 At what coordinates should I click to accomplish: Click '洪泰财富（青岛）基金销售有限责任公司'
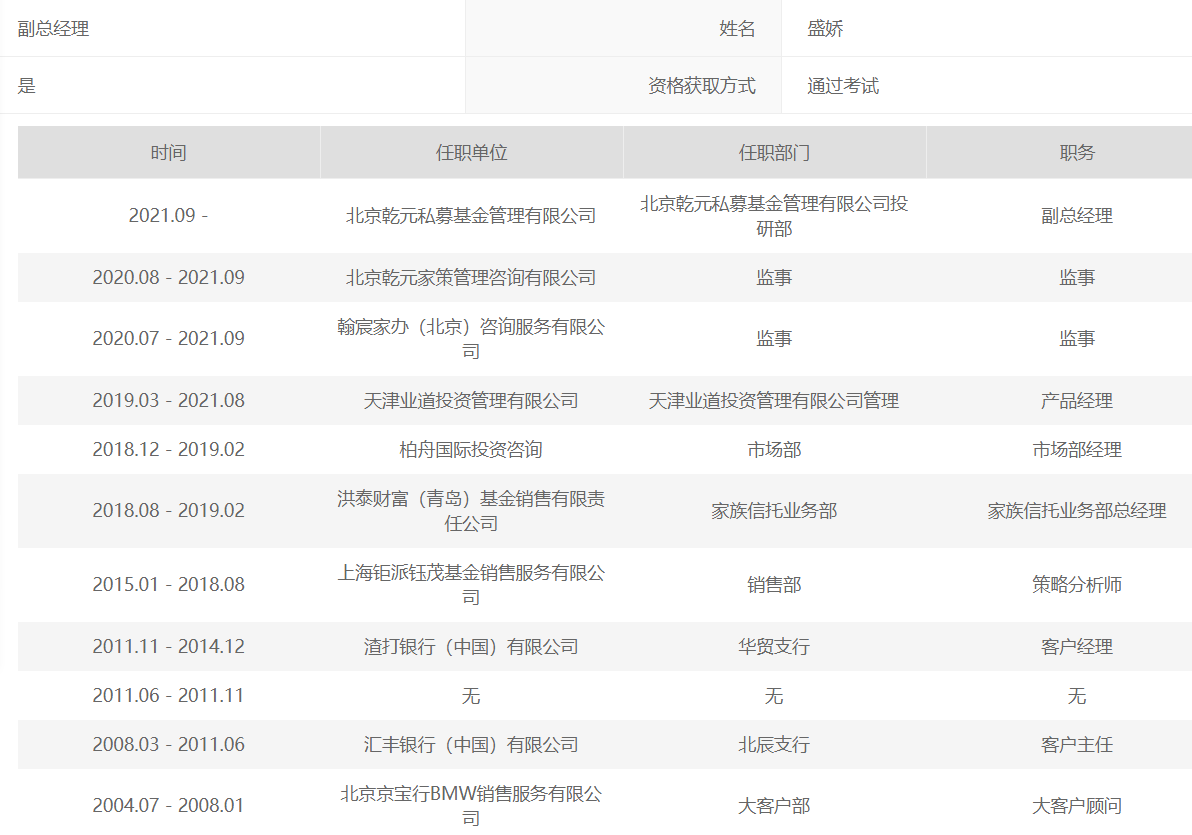[471, 511]
